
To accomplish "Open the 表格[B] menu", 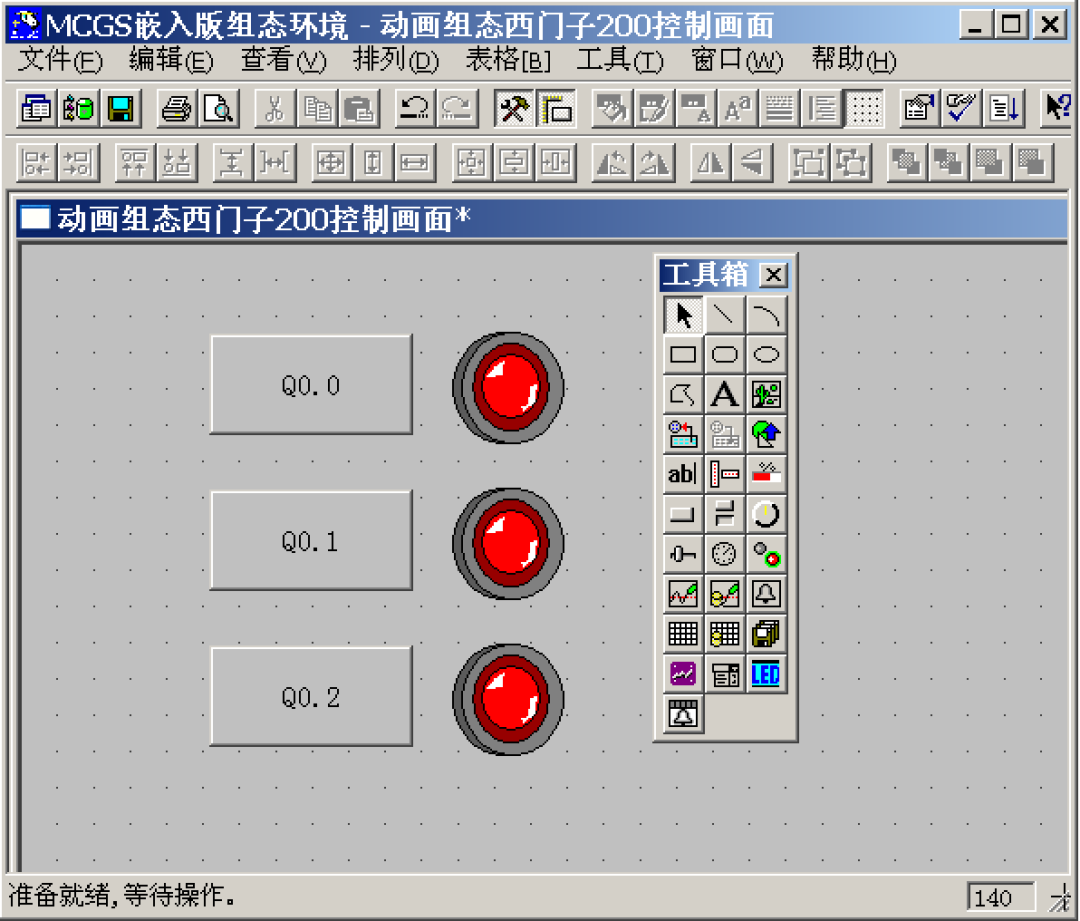I will [508, 60].
